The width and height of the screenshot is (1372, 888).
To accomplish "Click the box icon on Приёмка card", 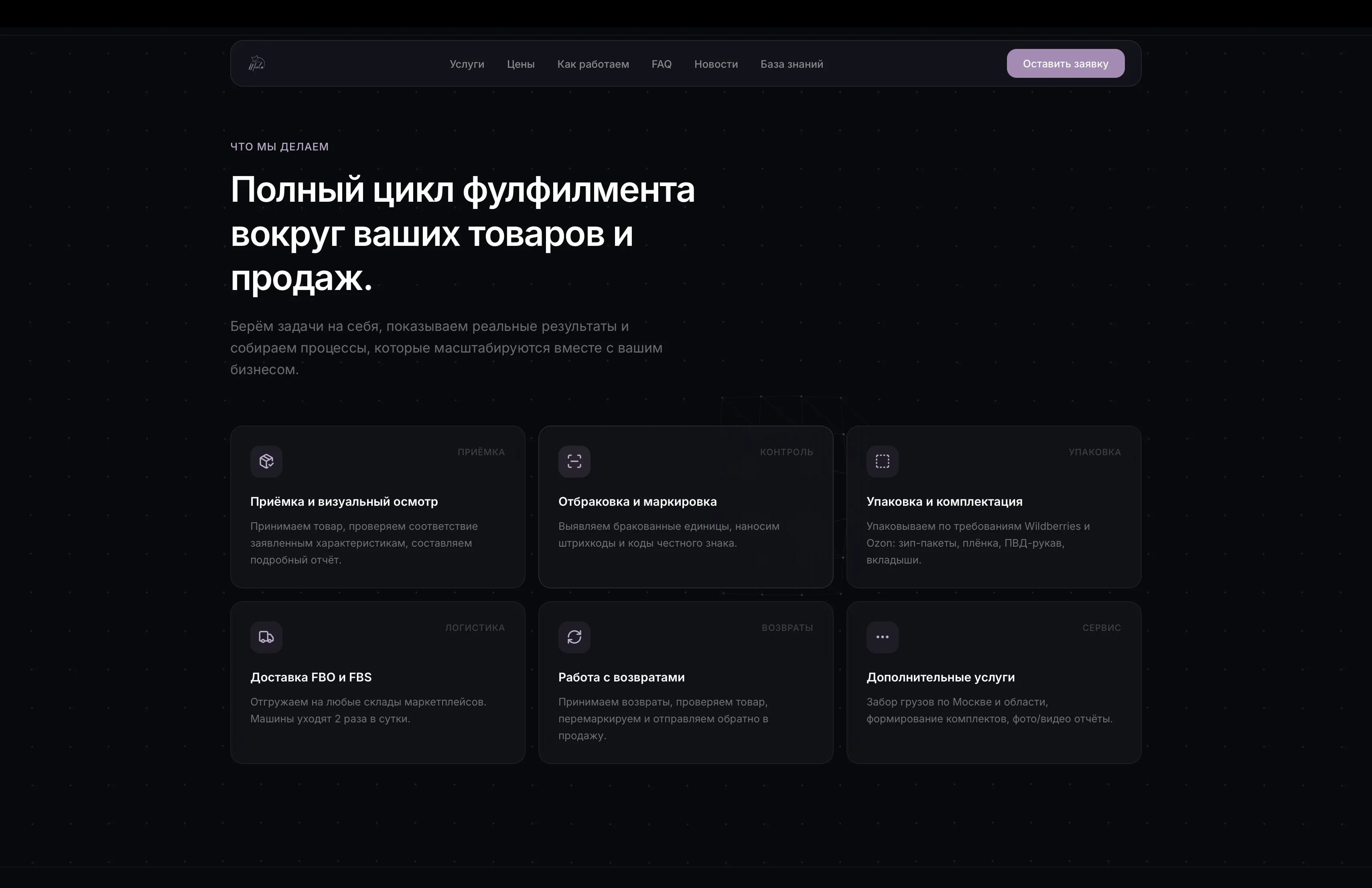I will tap(266, 461).
